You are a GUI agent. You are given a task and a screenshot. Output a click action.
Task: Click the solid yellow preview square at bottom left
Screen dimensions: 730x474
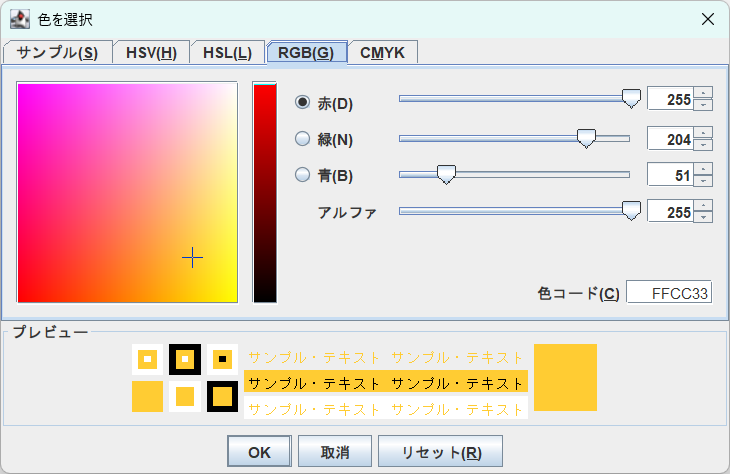tap(148, 396)
